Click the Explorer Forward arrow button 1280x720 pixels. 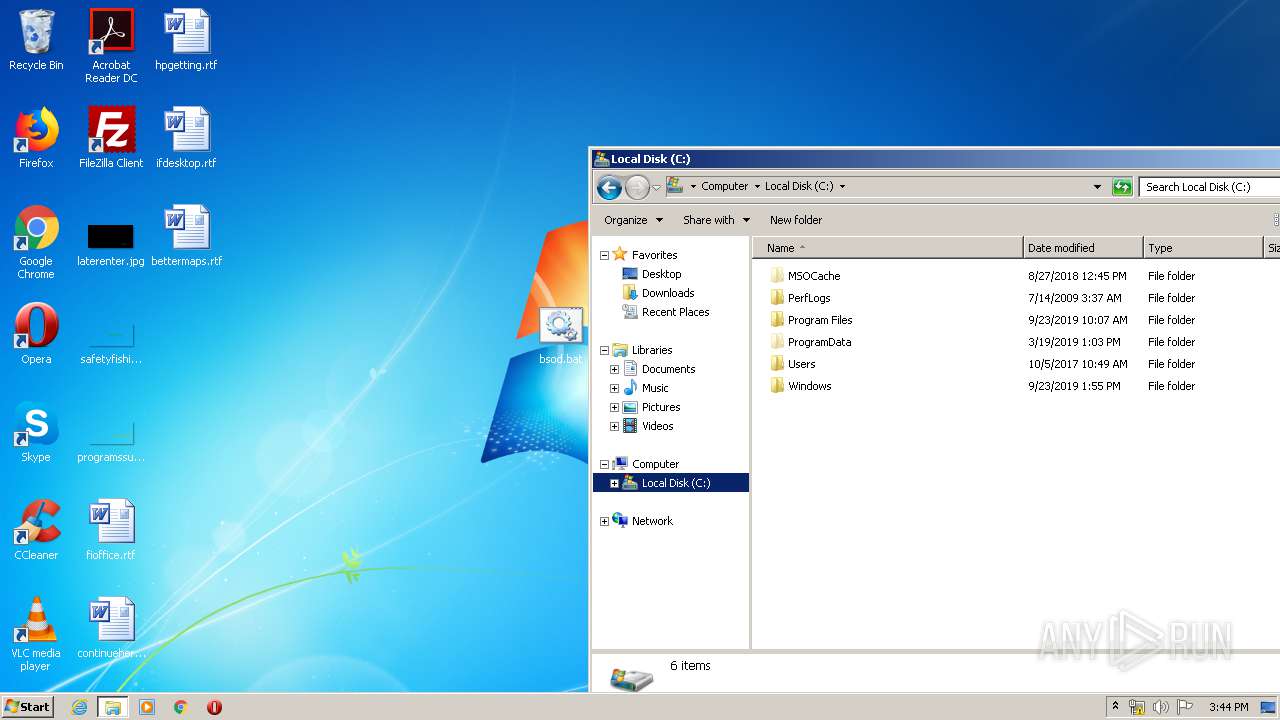[x=637, y=187]
